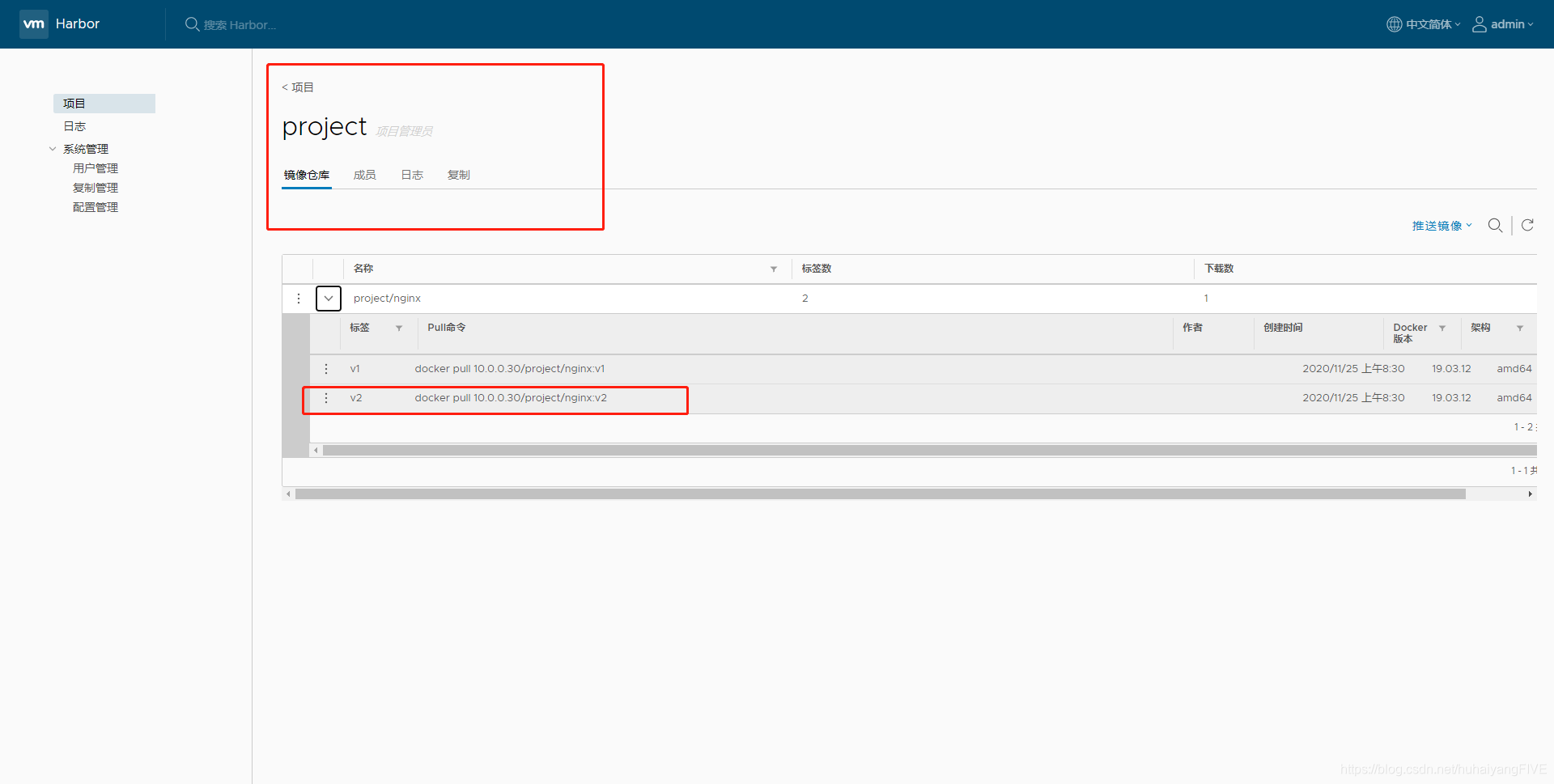The height and width of the screenshot is (784, 1554).
Task: Open the admin user menu
Action: point(1511,24)
